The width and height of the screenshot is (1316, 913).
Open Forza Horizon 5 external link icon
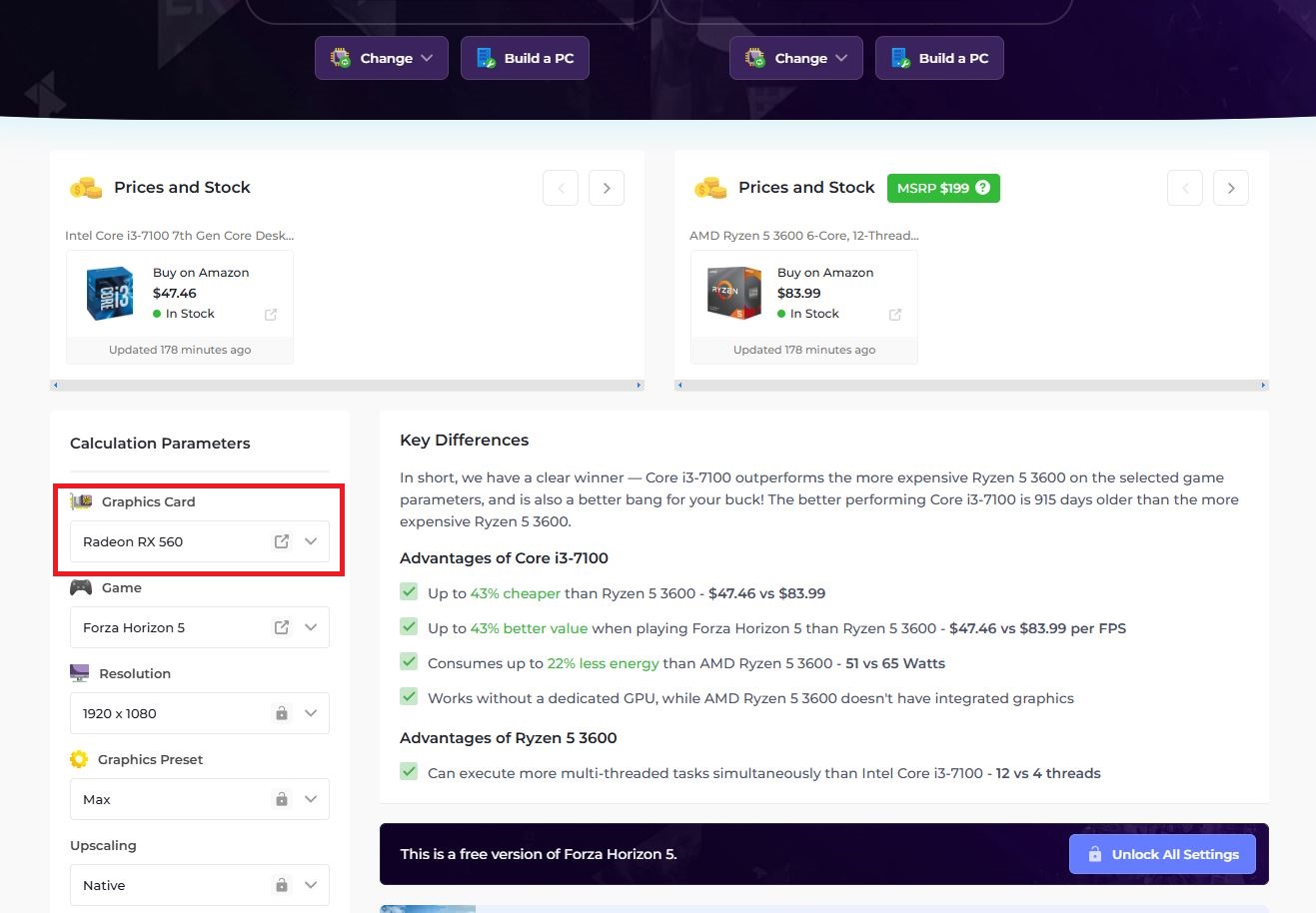click(x=282, y=627)
